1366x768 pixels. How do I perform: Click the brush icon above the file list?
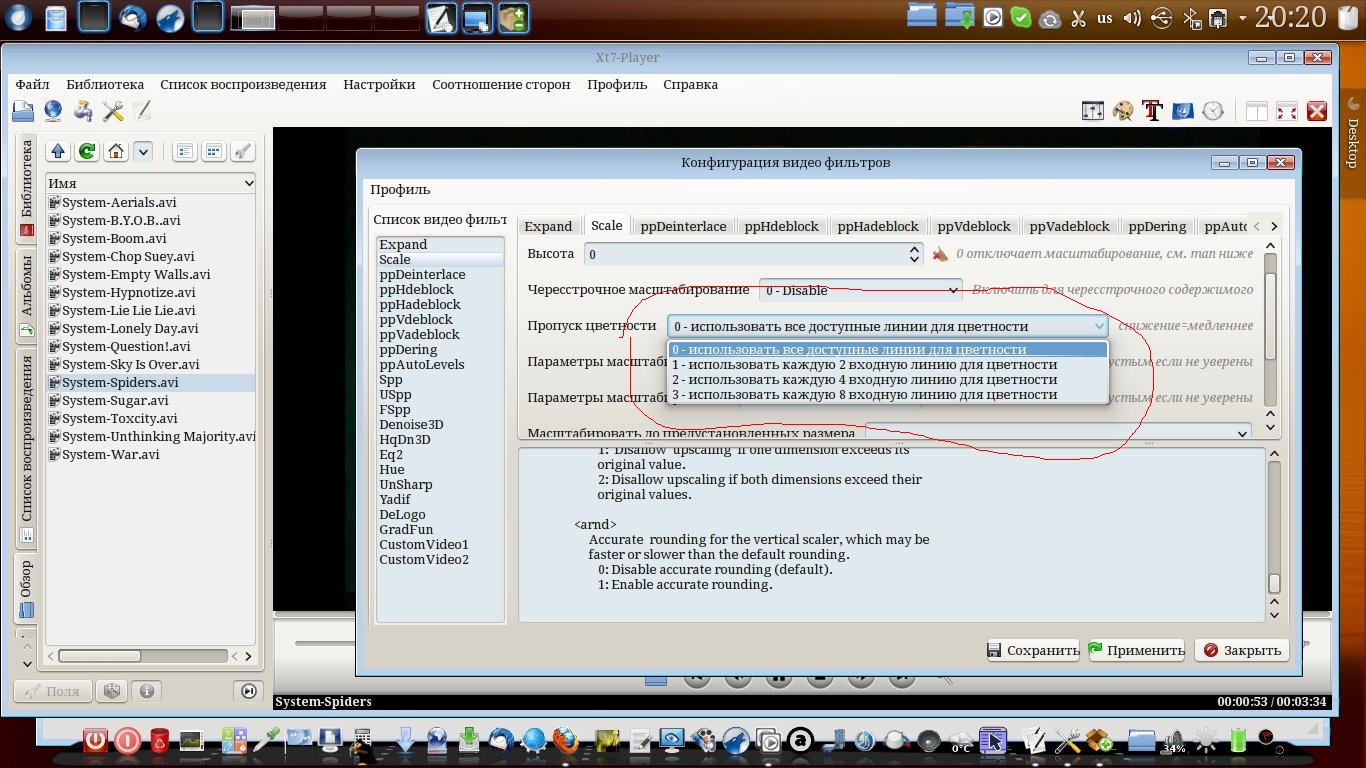coord(242,151)
